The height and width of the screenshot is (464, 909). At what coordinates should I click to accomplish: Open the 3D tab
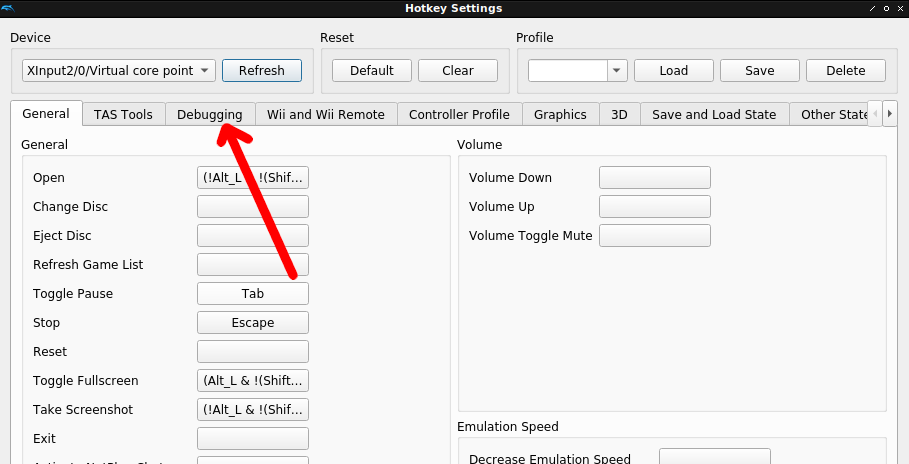point(619,115)
